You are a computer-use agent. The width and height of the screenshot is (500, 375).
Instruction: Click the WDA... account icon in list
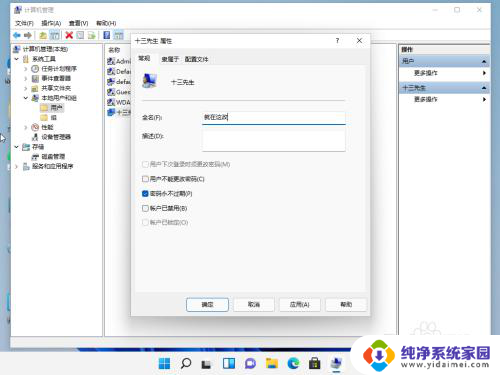(x=111, y=102)
